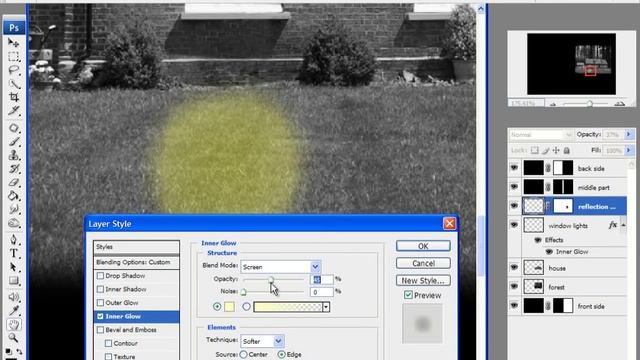
Task: Enable the Inner Shadow checkbox
Action: (100, 289)
